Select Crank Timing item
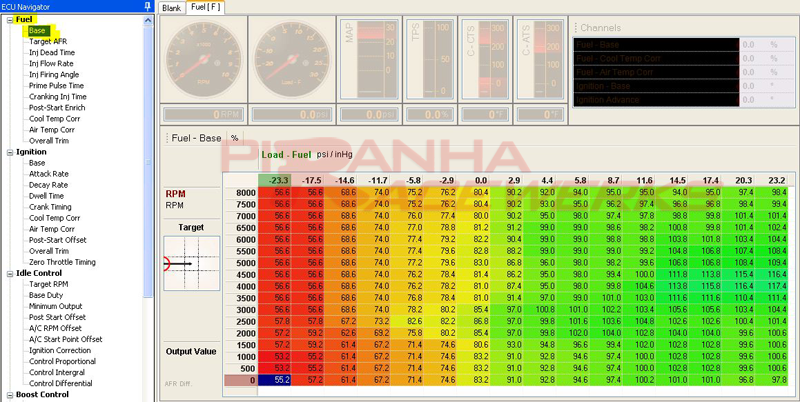Image resolution: width=800 pixels, height=402 pixels. click(50, 207)
